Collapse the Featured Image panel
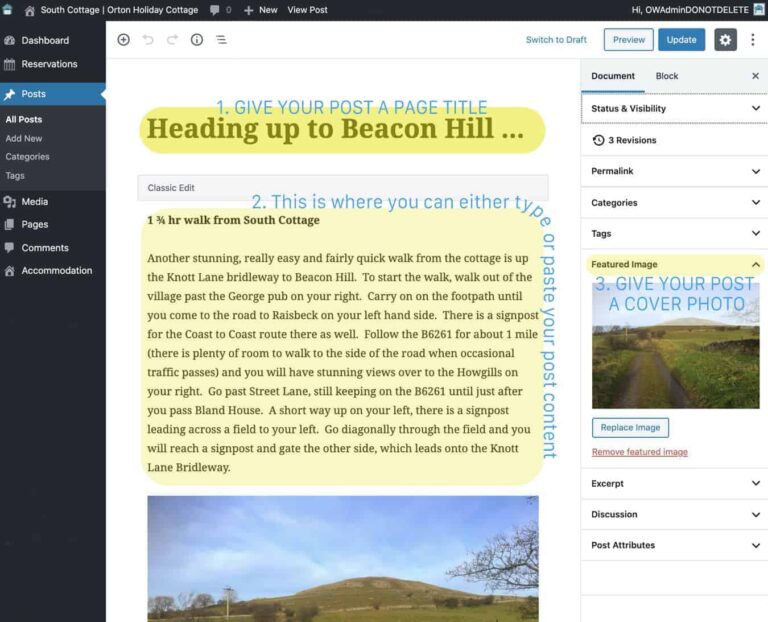 point(755,264)
